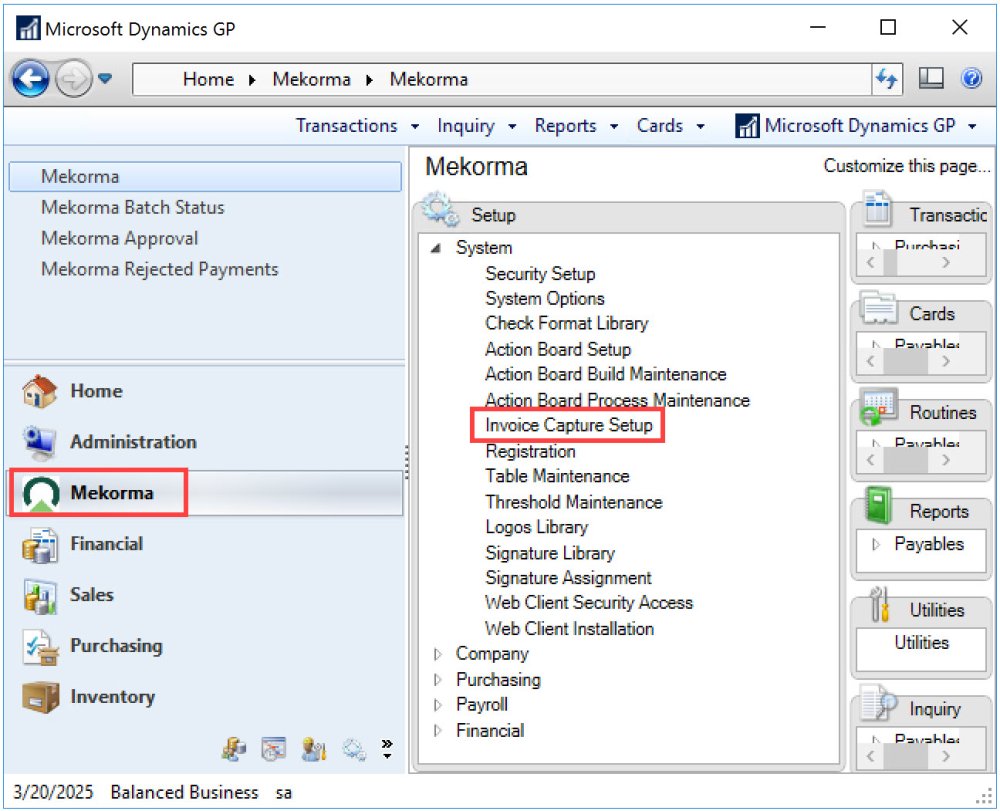
Task: Open Utilities item in Utilities panel
Action: [x=921, y=643]
